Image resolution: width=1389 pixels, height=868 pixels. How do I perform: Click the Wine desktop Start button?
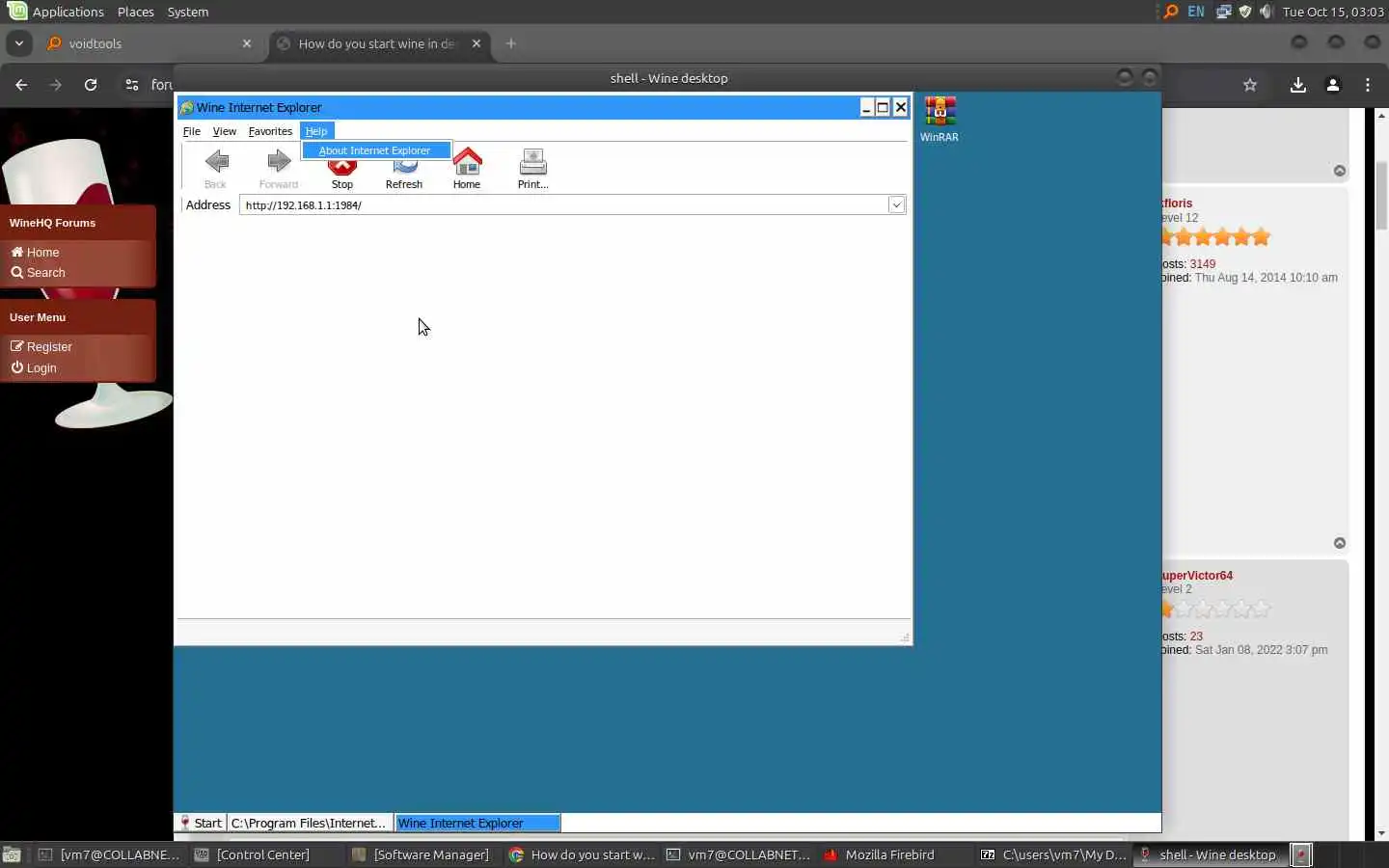tap(201, 823)
